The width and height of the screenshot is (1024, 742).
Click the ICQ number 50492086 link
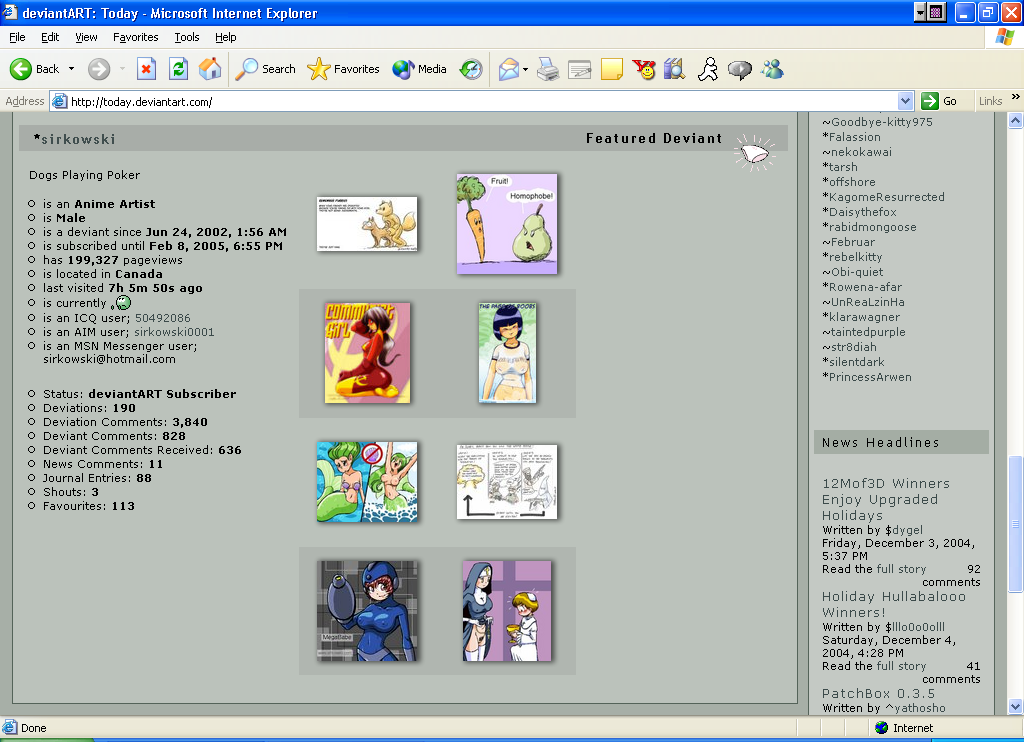coord(163,318)
